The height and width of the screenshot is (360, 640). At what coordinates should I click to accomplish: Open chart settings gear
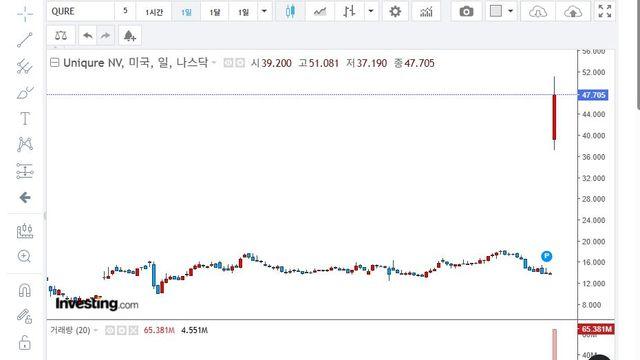pyautogui.click(x=395, y=11)
